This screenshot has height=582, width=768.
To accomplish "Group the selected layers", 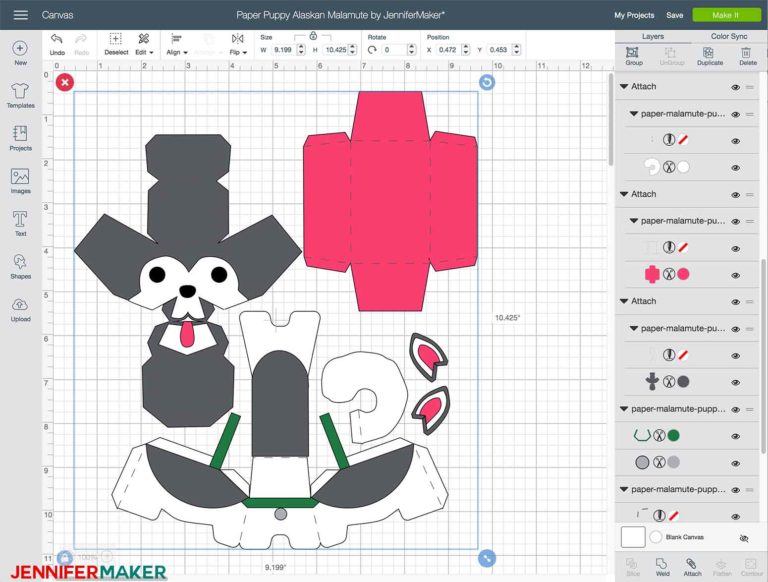I will tap(633, 56).
